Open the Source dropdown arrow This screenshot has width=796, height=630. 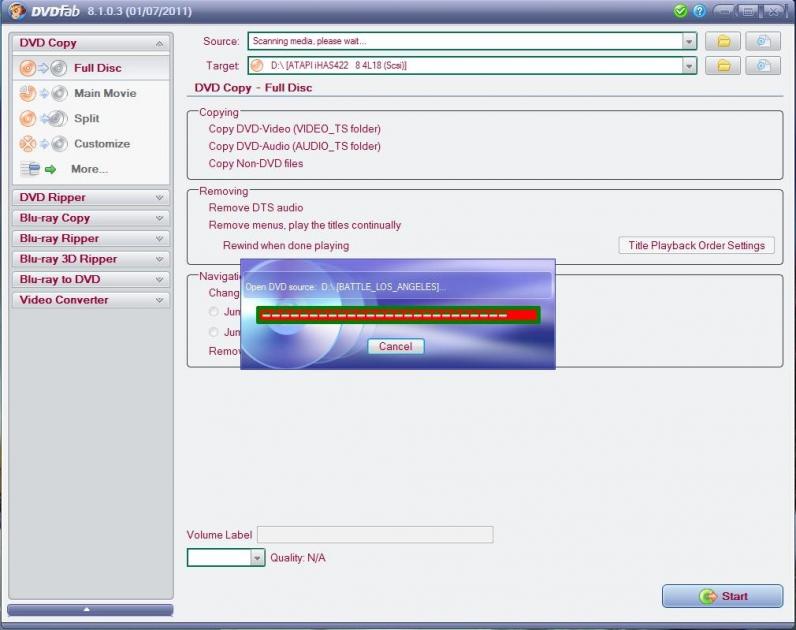pyautogui.click(x=689, y=41)
